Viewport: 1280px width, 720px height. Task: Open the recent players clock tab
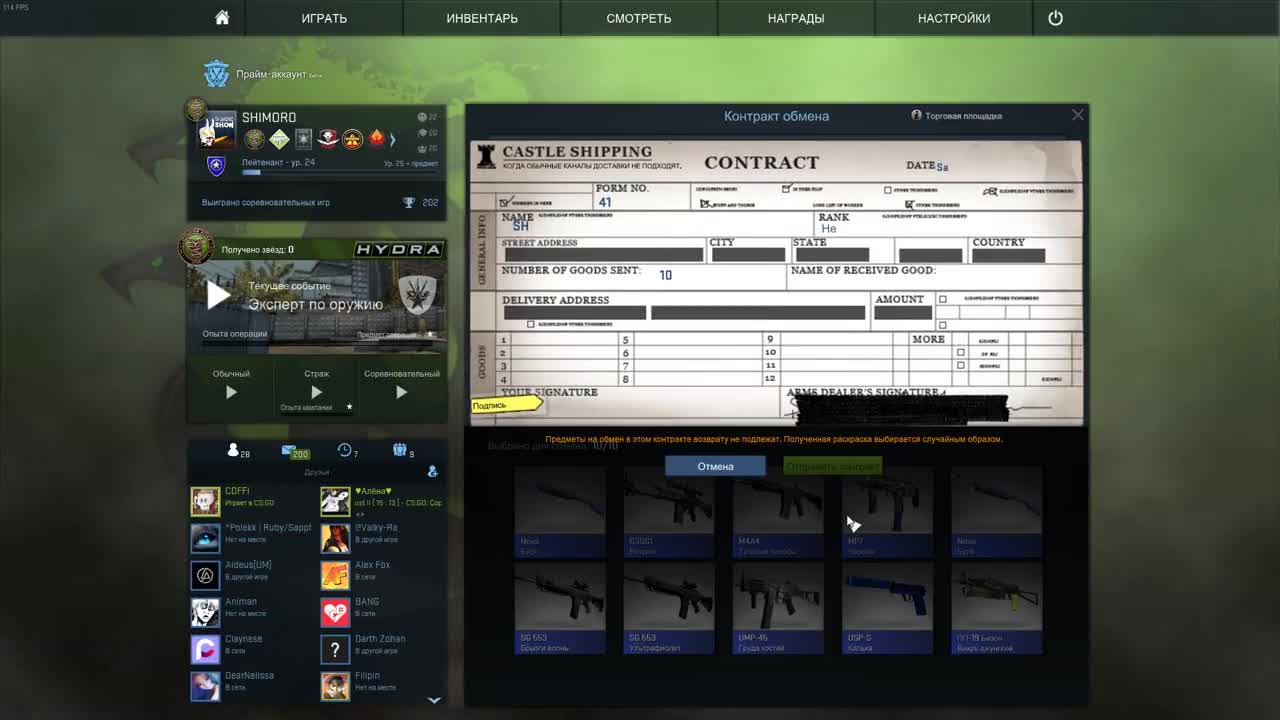tap(348, 452)
